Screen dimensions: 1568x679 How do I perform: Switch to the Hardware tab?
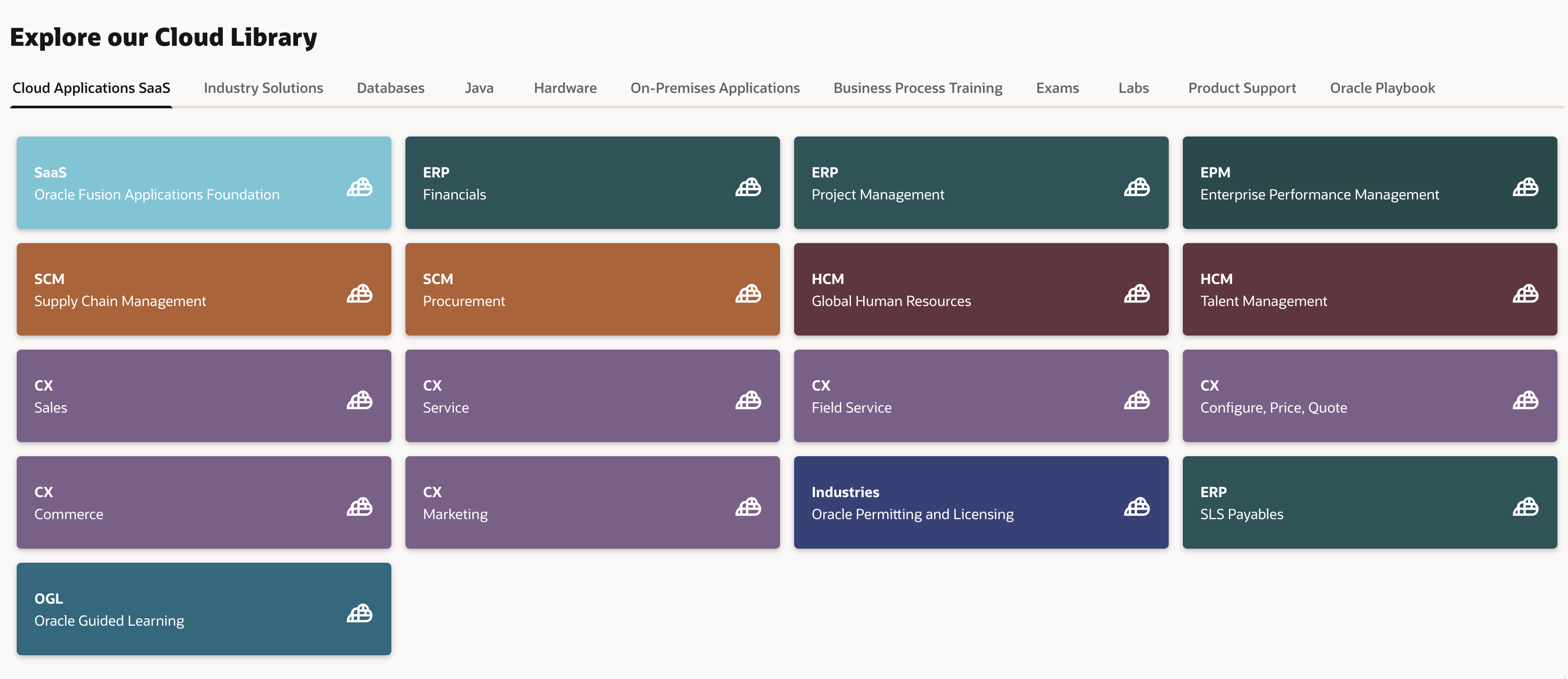565,89
